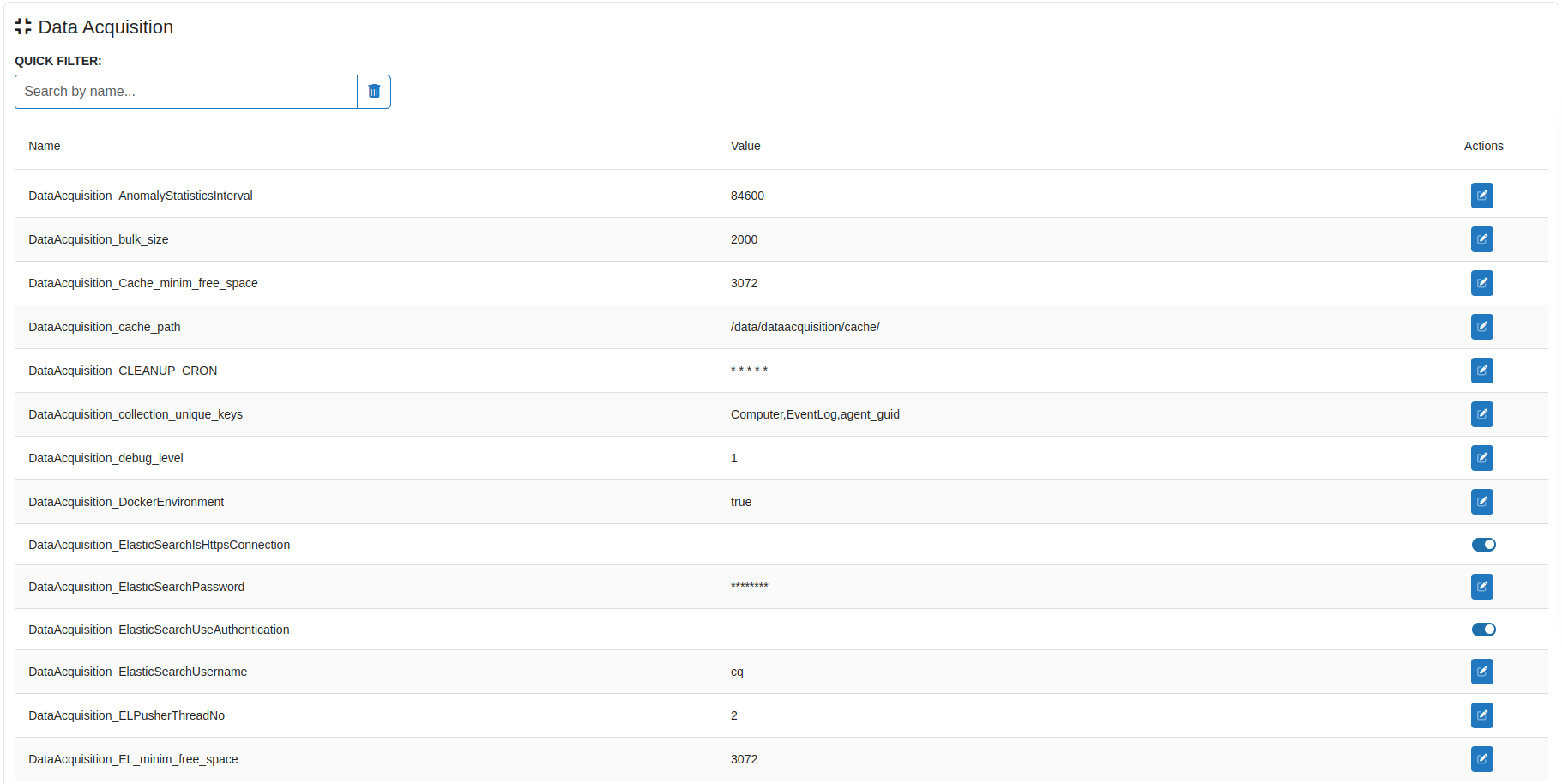The height and width of the screenshot is (784, 1562).
Task: Click the Value column header
Action: pos(745,146)
